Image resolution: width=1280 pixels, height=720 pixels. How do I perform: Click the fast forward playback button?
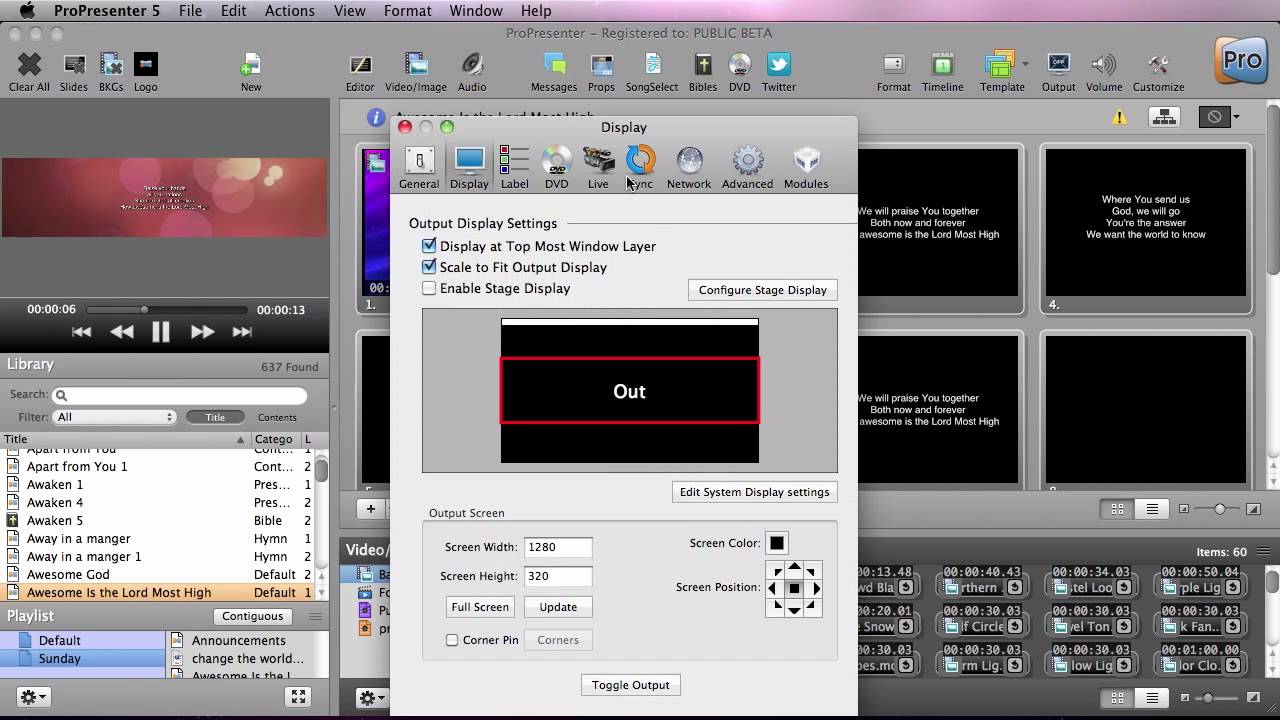pos(202,332)
